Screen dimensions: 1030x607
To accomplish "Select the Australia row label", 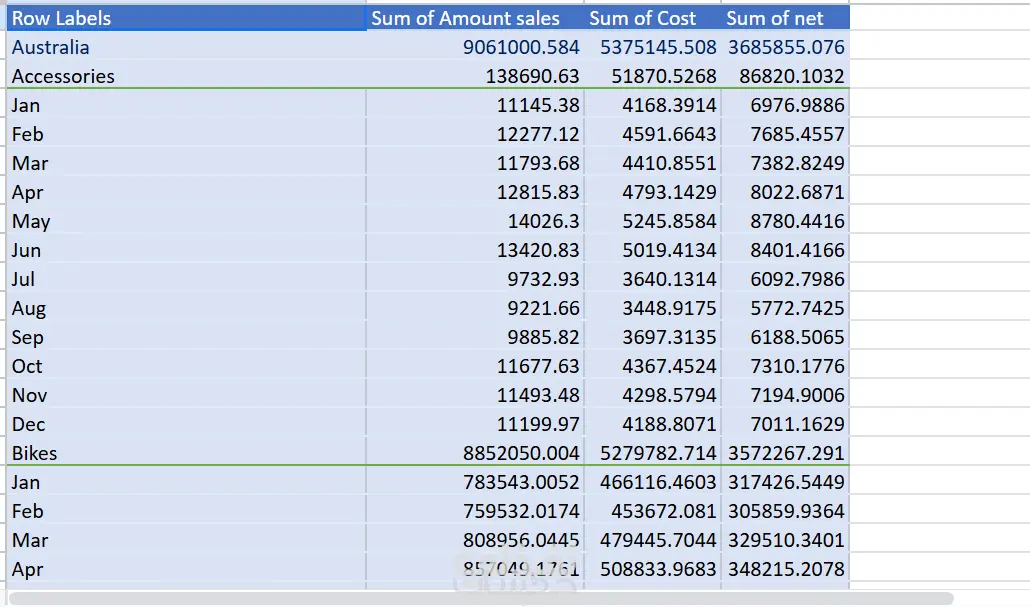I will [51, 47].
